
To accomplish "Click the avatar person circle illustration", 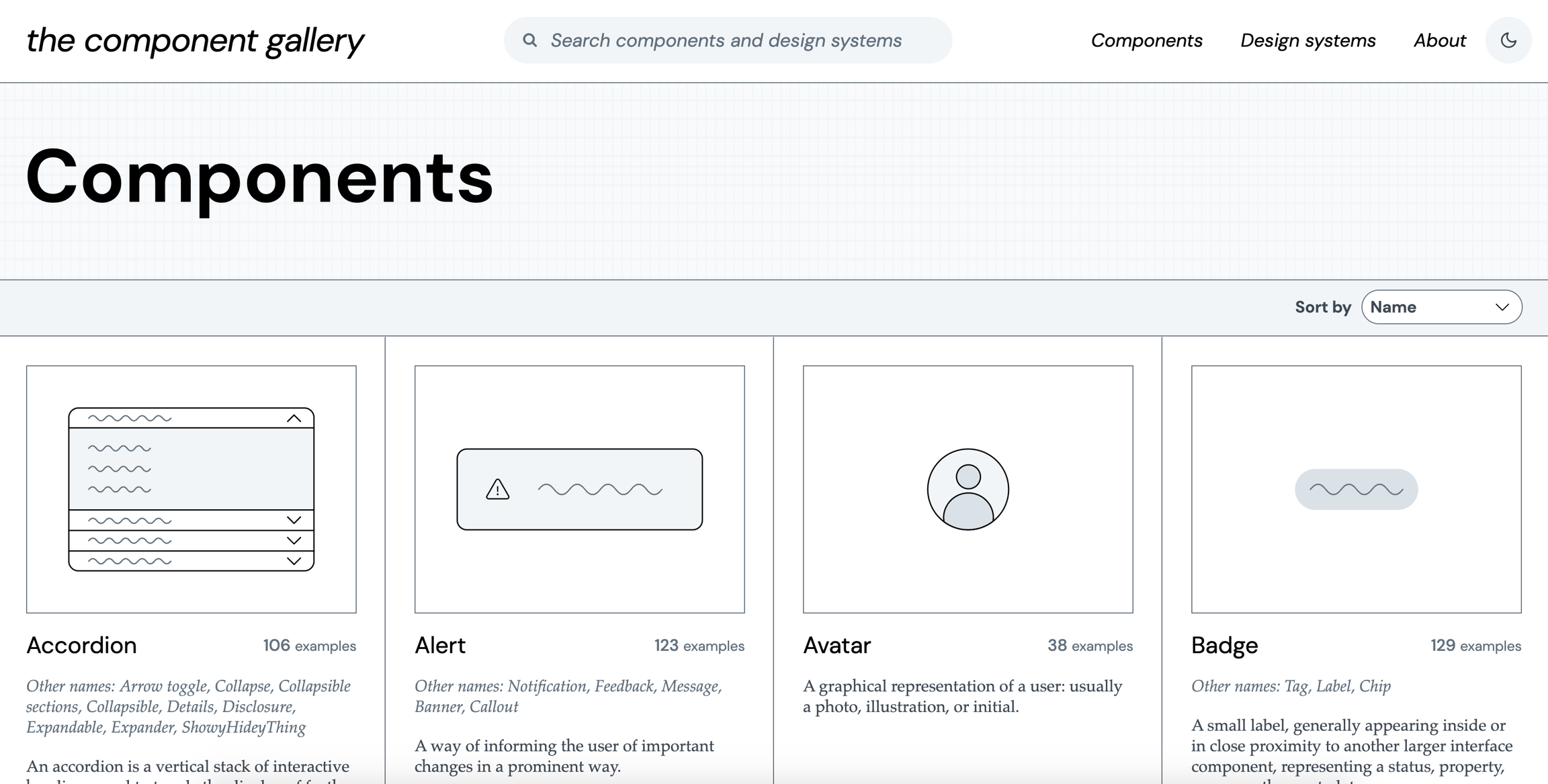I will [967, 489].
